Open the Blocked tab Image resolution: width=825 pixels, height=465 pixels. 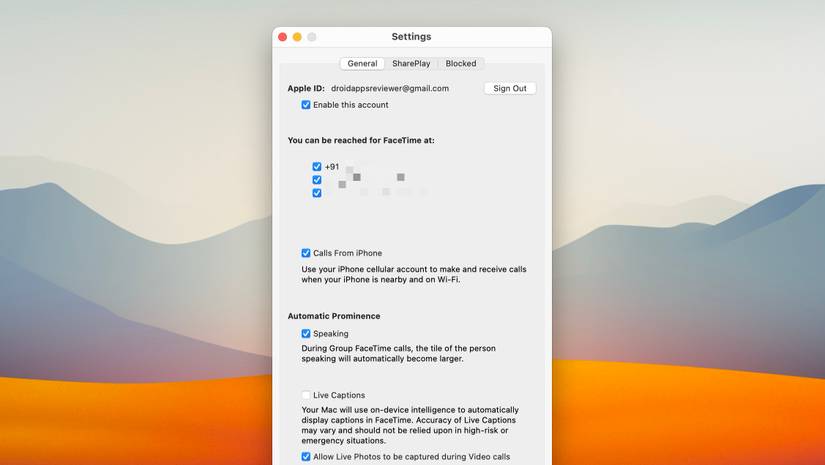460,64
